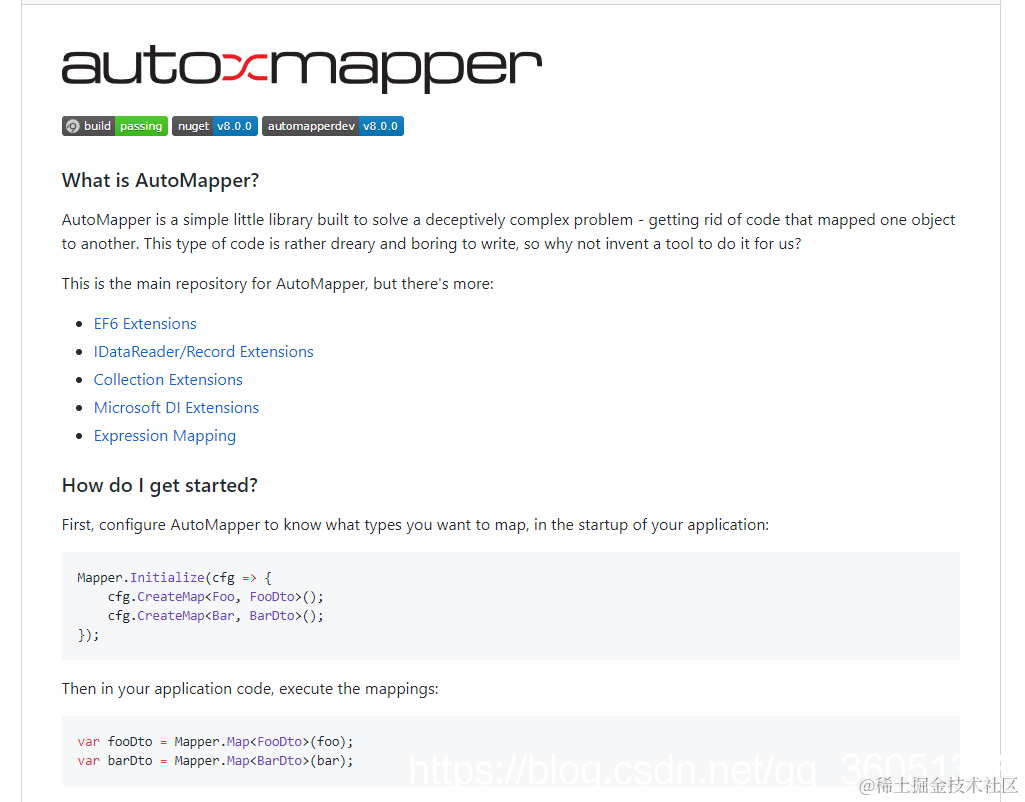Click the green passing label on build badge
This screenshot has height=802, width=1025.
pyautogui.click(x=140, y=125)
